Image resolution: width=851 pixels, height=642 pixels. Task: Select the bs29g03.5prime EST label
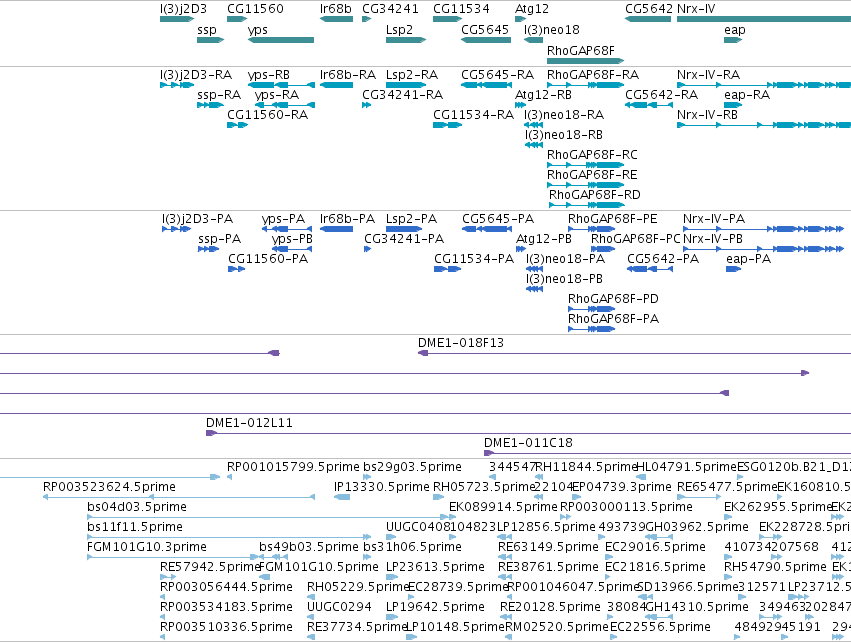tap(412, 467)
